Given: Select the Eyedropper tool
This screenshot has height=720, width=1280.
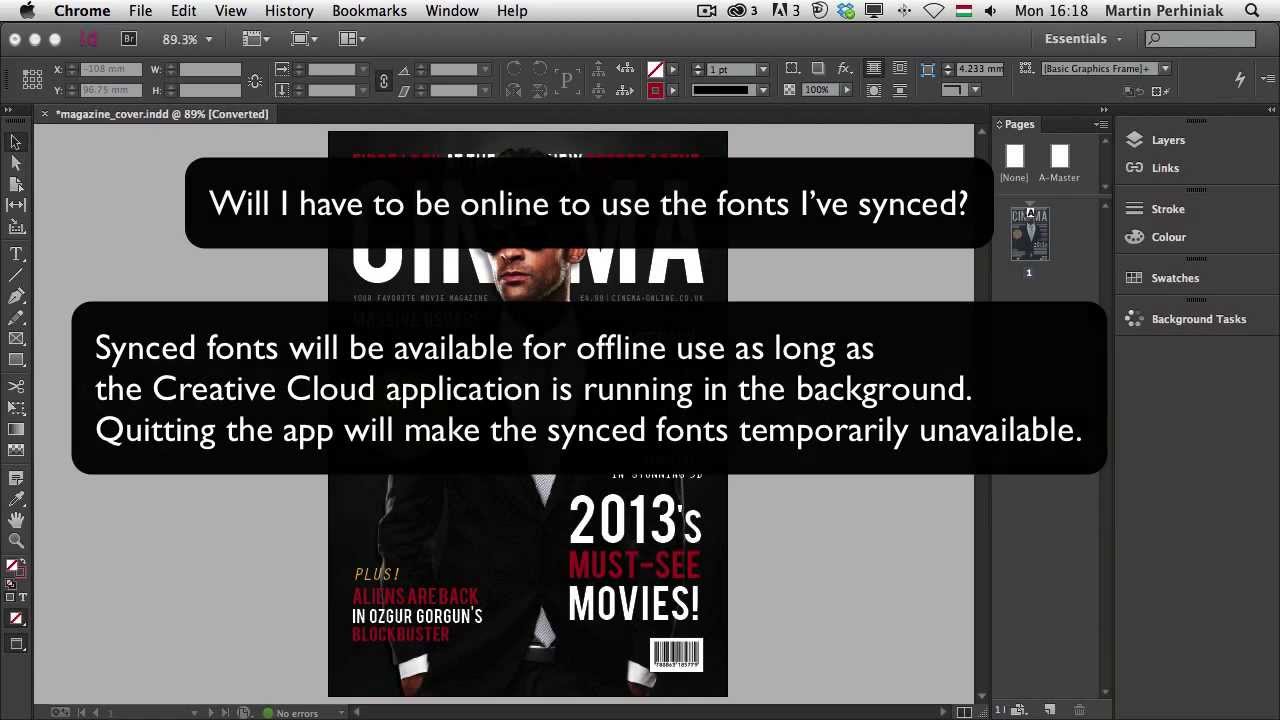Looking at the screenshot, I should 16,499.
